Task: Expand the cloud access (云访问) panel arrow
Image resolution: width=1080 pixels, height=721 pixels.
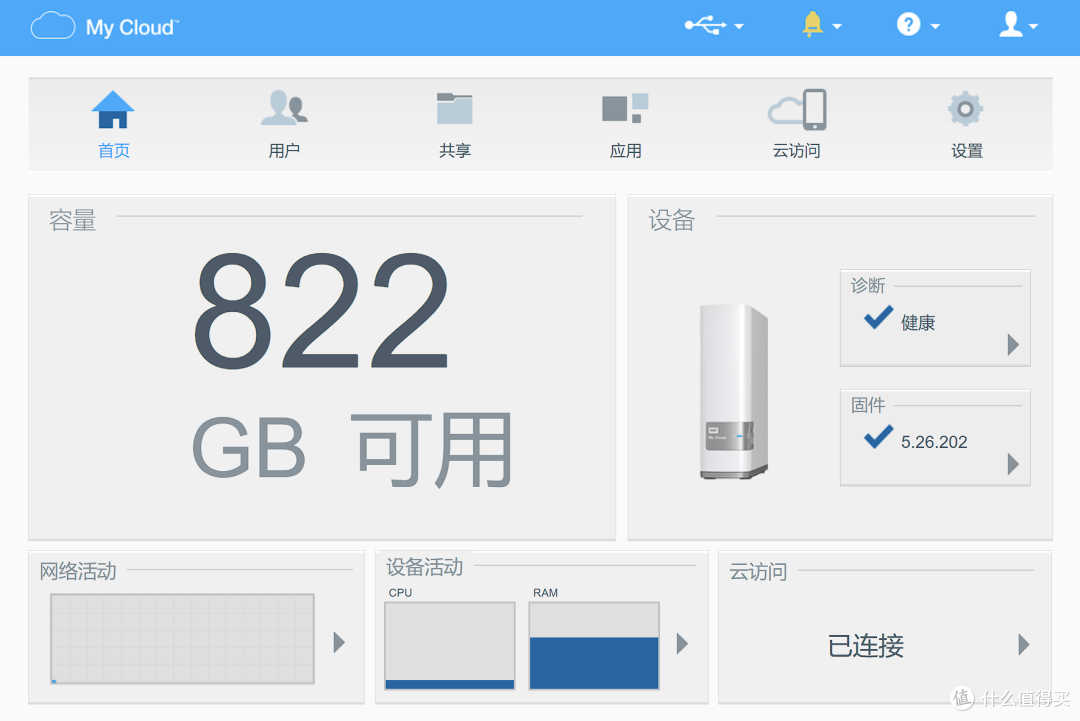Action: (1024, 645)
